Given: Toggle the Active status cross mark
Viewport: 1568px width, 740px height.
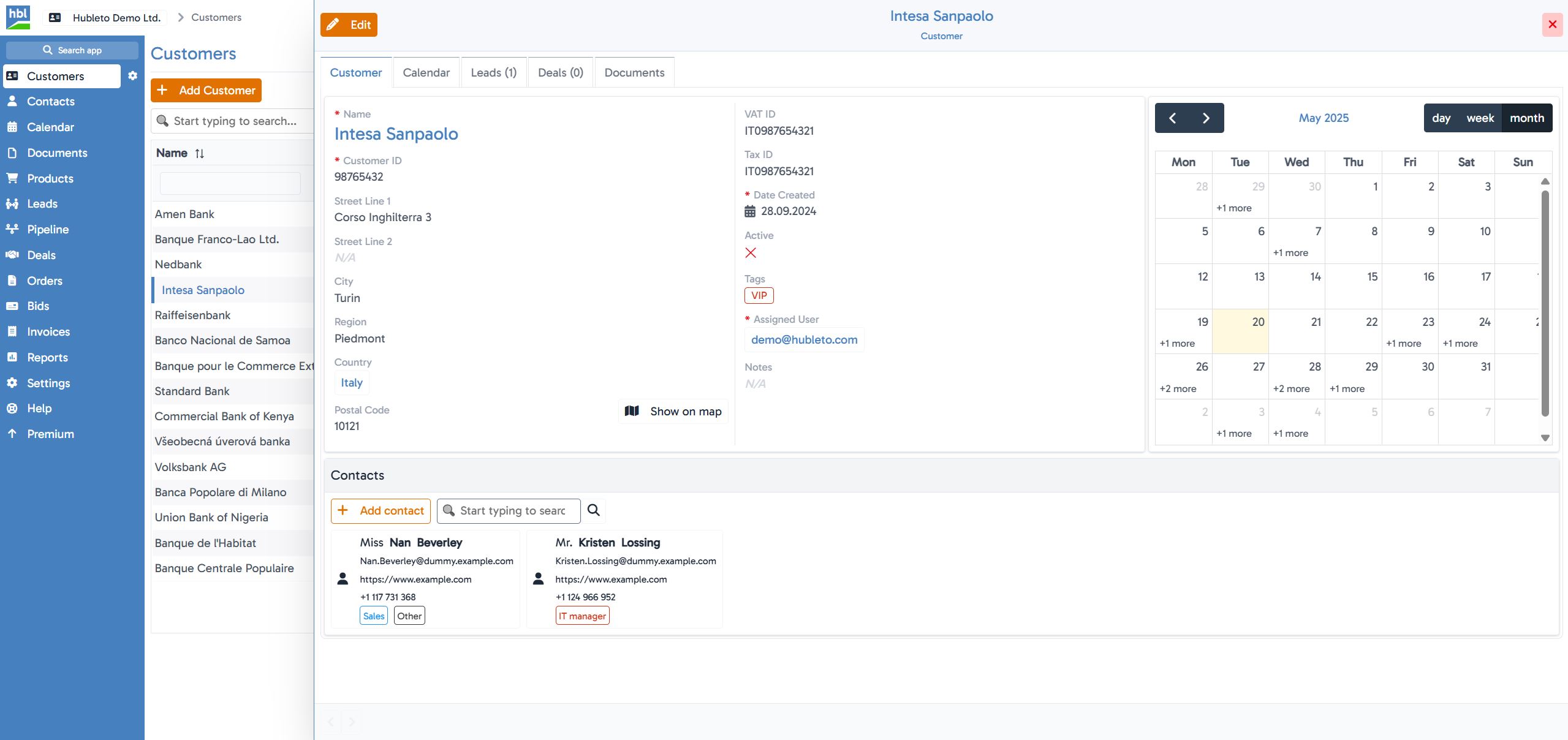Looking at the screenshot, I should [x=751, y=252].
